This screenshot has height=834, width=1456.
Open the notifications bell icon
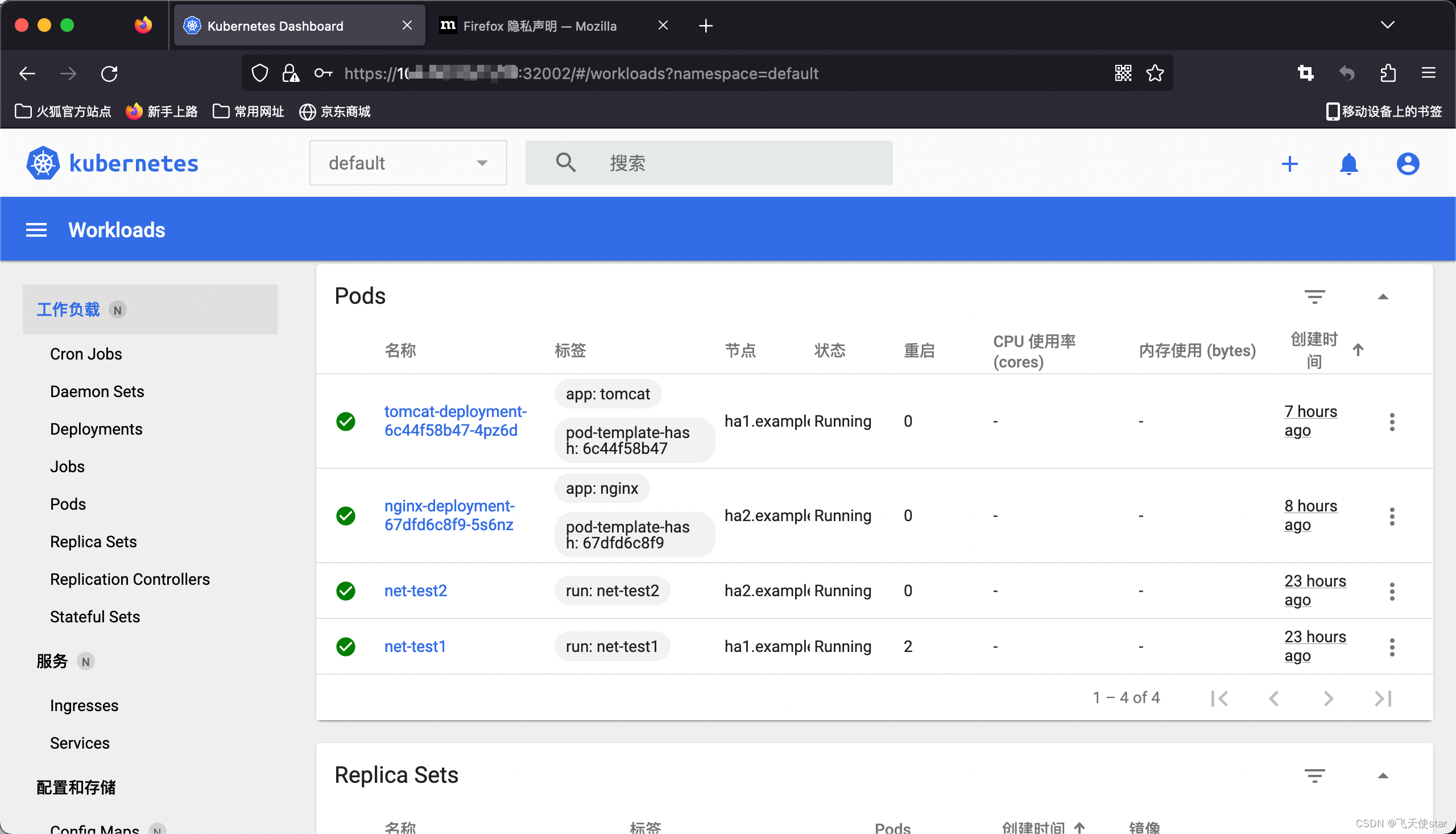[1349, 164]
